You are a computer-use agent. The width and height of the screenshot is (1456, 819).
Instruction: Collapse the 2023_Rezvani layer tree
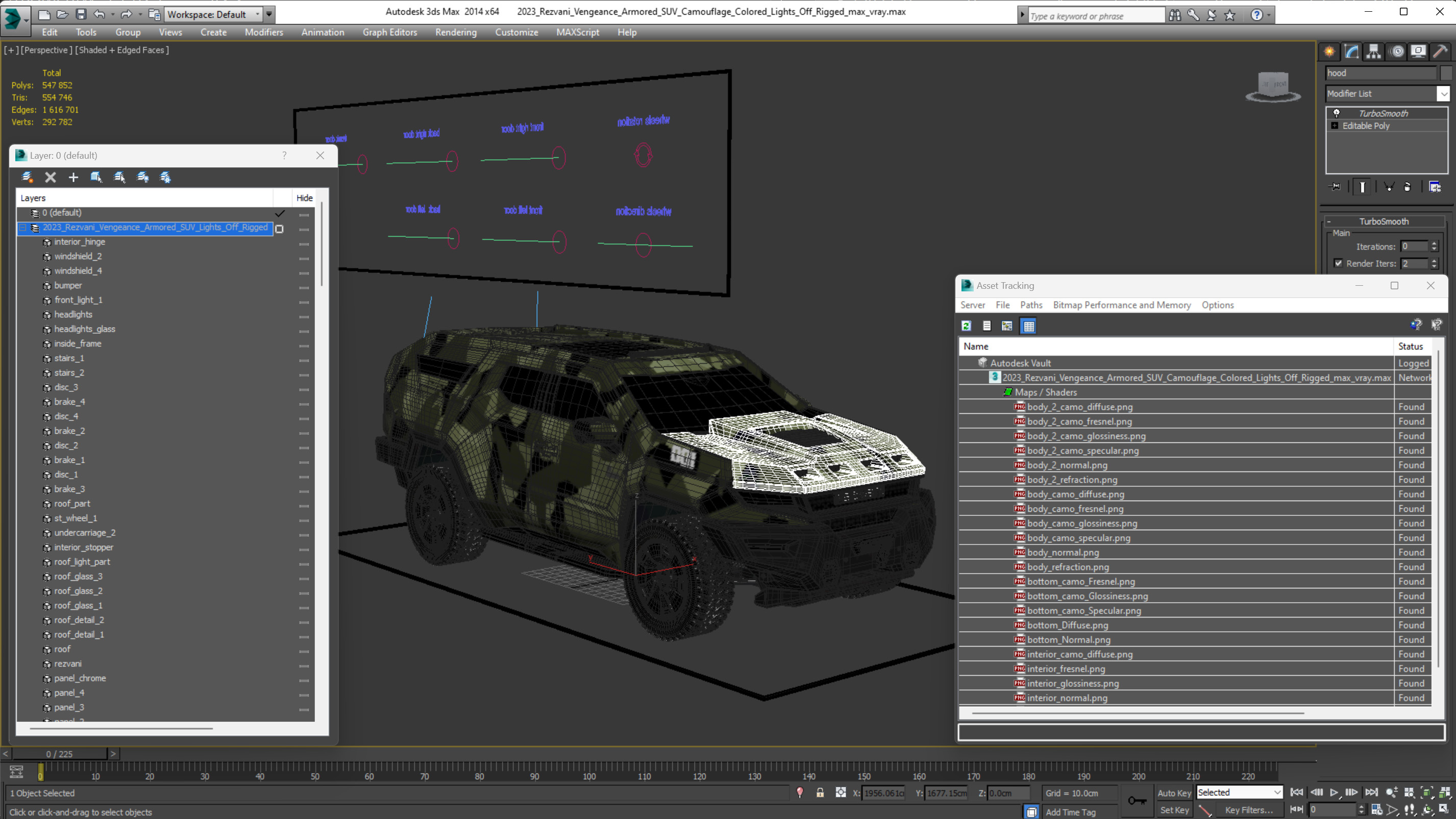point(23,228)
